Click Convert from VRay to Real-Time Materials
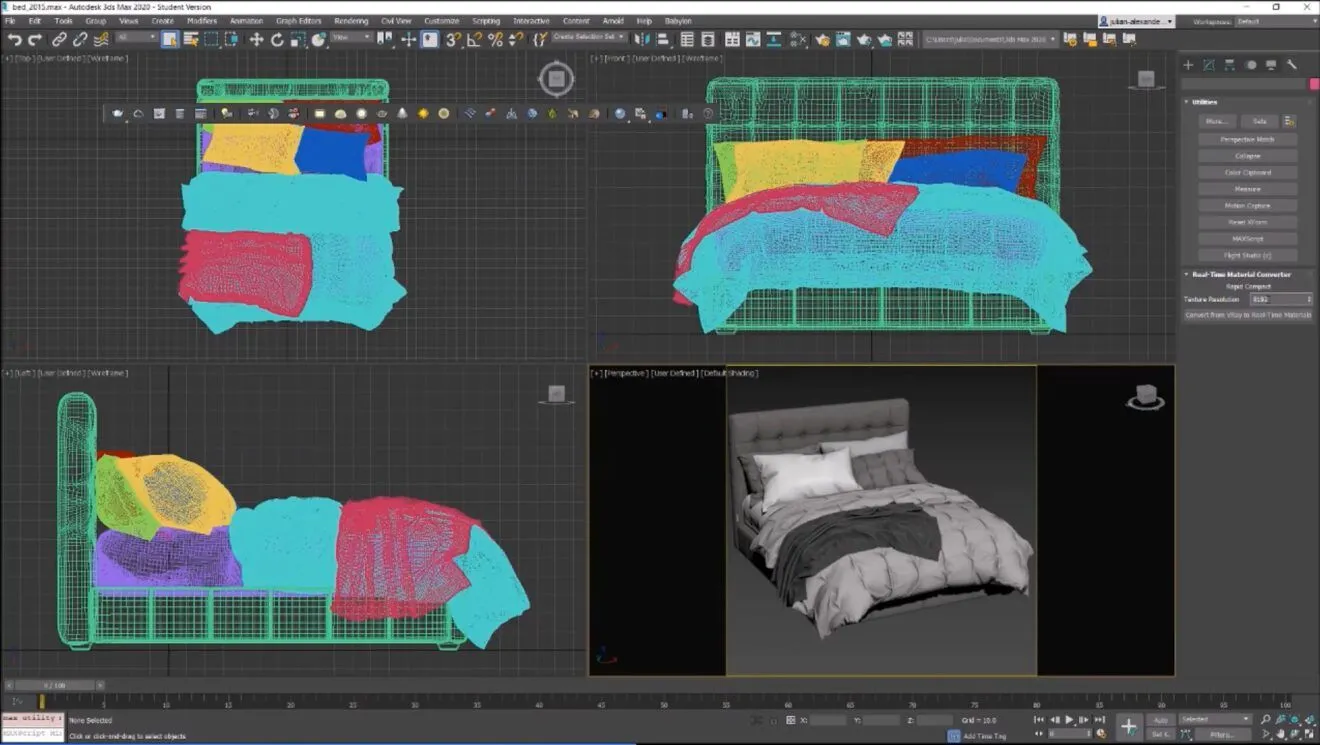 [x=1247, y=315]
